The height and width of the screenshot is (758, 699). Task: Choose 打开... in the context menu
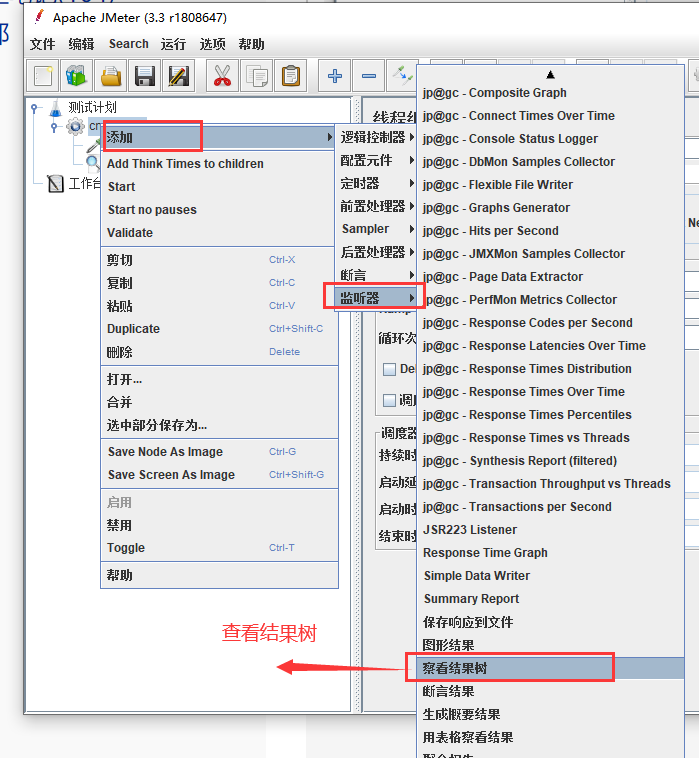219,379
